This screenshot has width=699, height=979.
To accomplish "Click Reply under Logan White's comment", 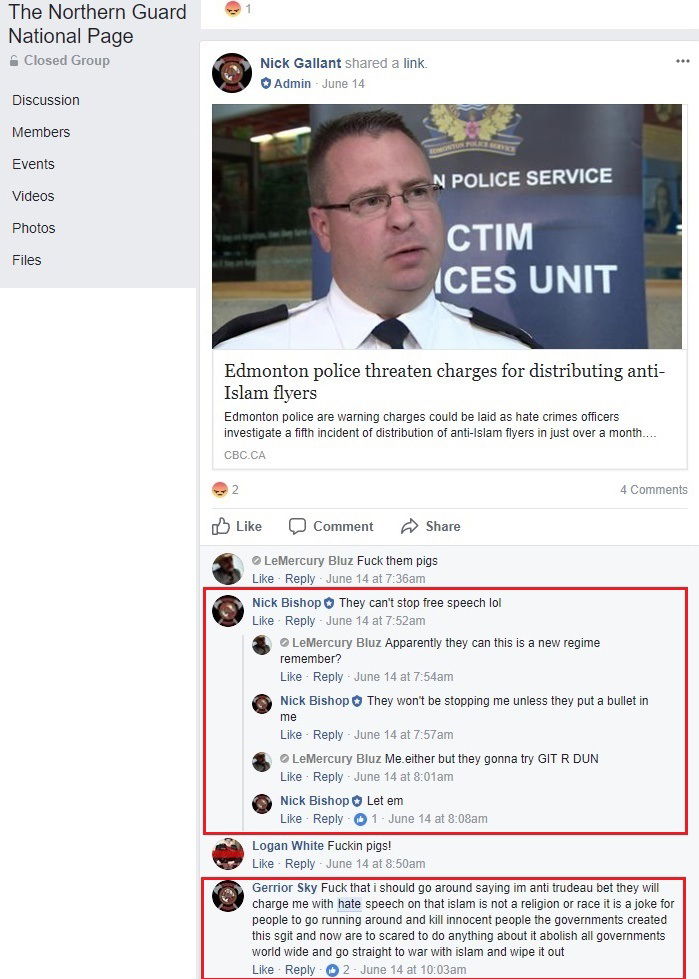I will [300, 864].
